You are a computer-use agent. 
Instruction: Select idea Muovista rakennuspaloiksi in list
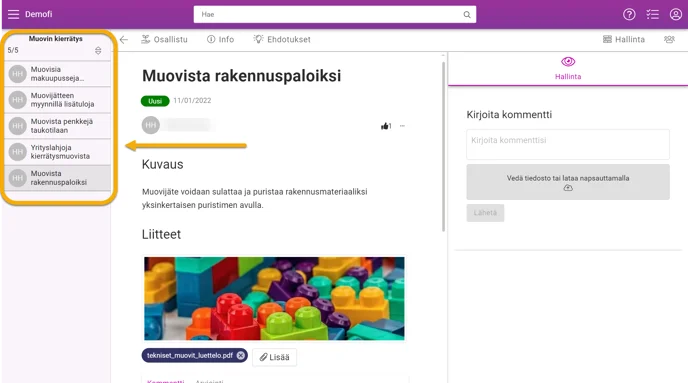(x=57, y=178)
